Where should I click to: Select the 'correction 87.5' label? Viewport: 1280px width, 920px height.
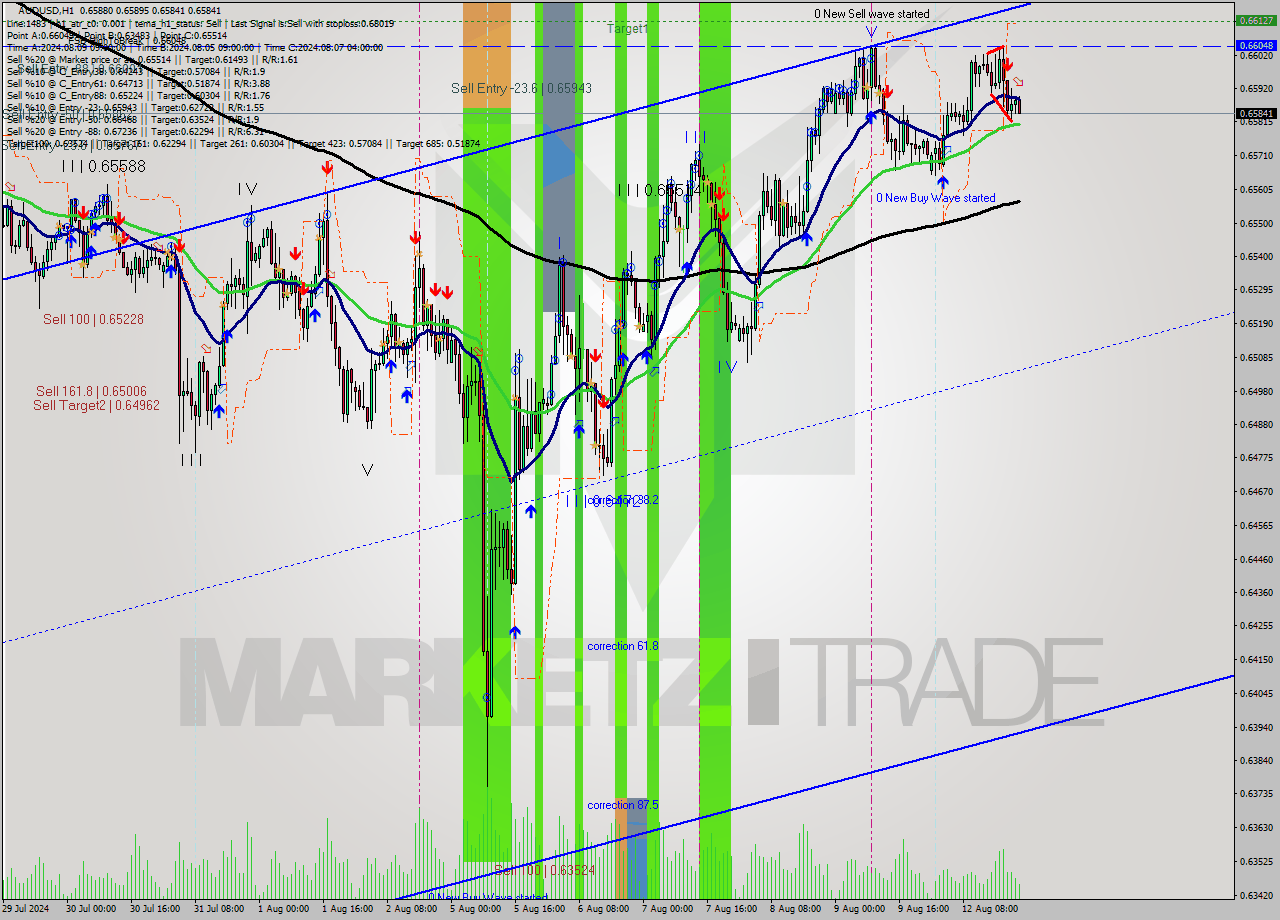tap(623, 805)
